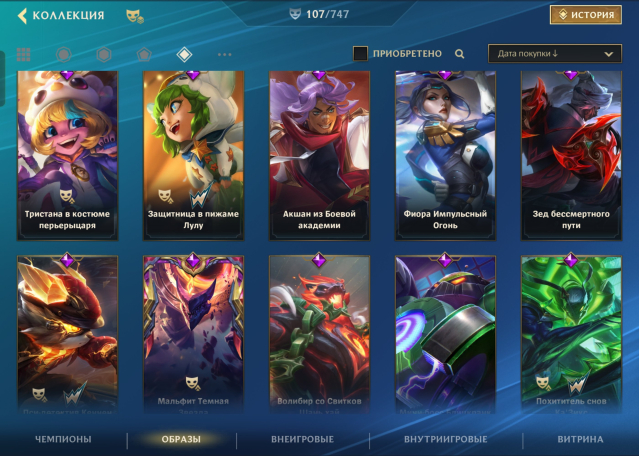Viewport: 639px width, 456px height.
Task: Select the pentagon rarity filter icon
Action: pos(144,54)
